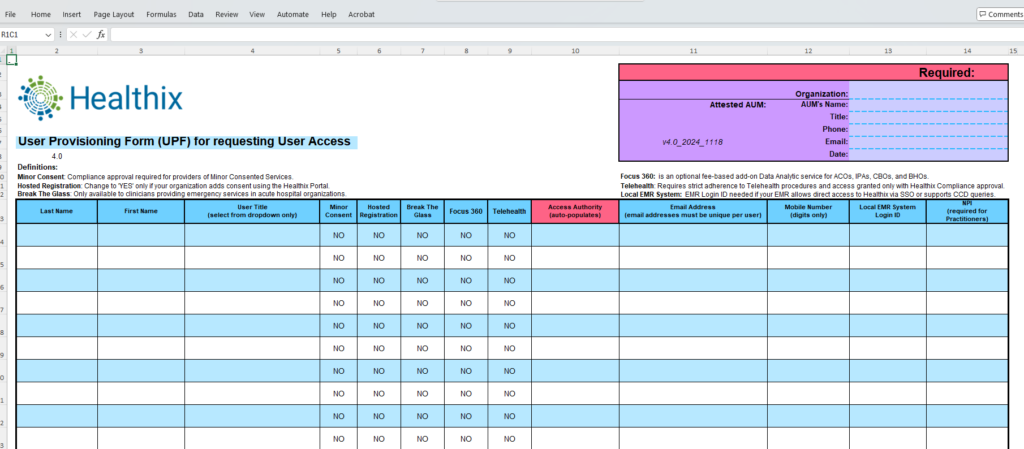Select the User Provisioning Form title cell
The width and height of the screenshot is (1024, 449).
187,141
